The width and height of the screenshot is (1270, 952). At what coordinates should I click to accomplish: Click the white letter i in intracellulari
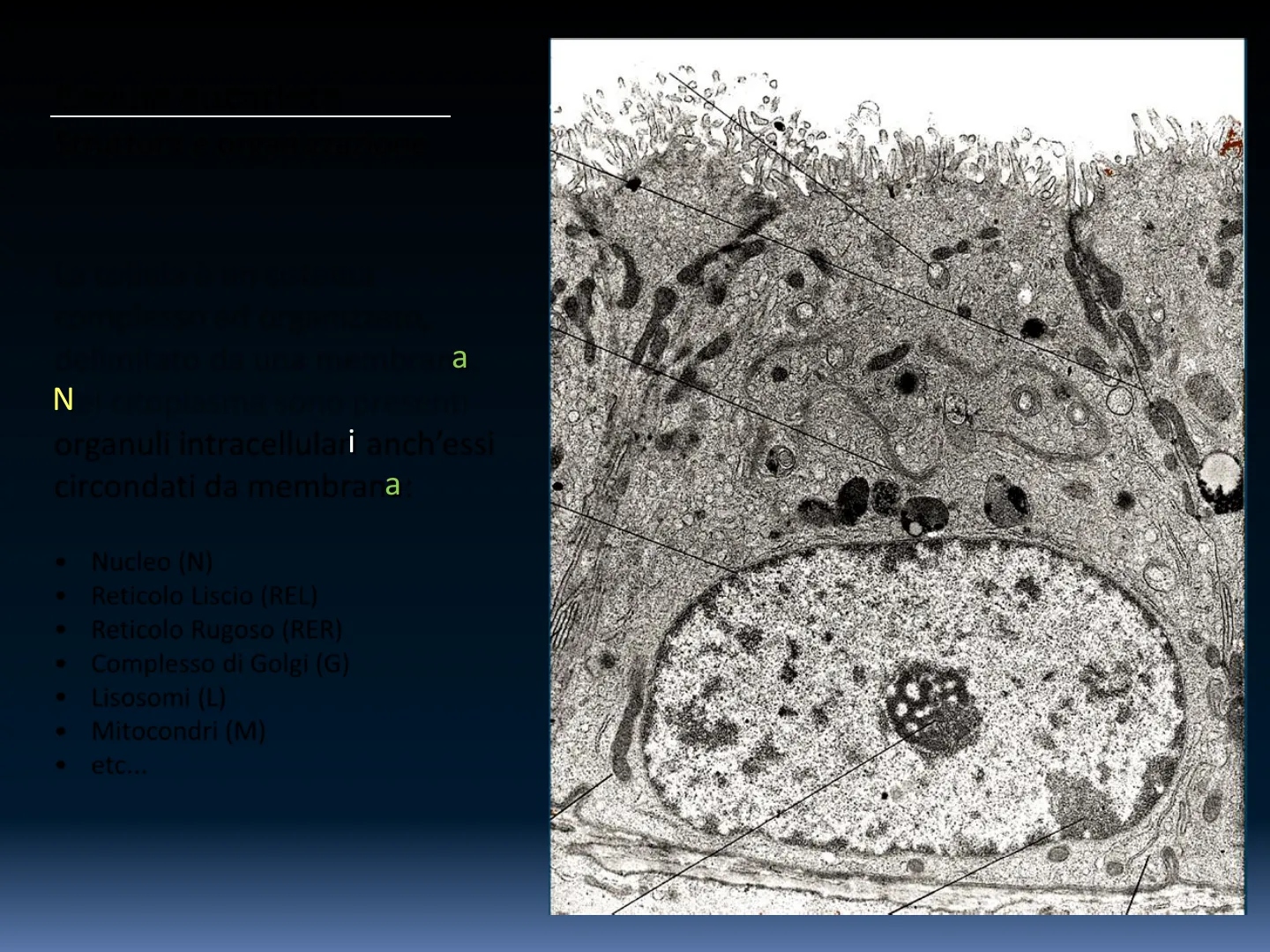click(x=351, y=442)
